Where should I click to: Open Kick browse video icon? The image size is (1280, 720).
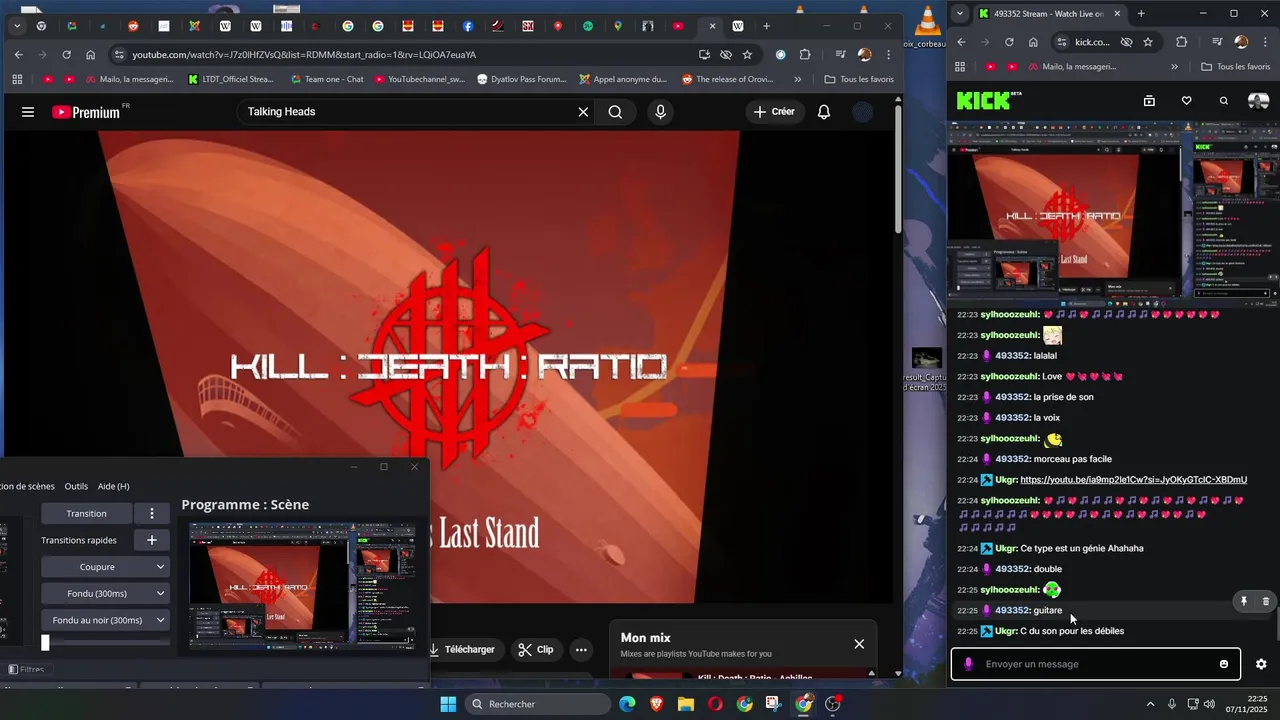tap(1150, 100)
